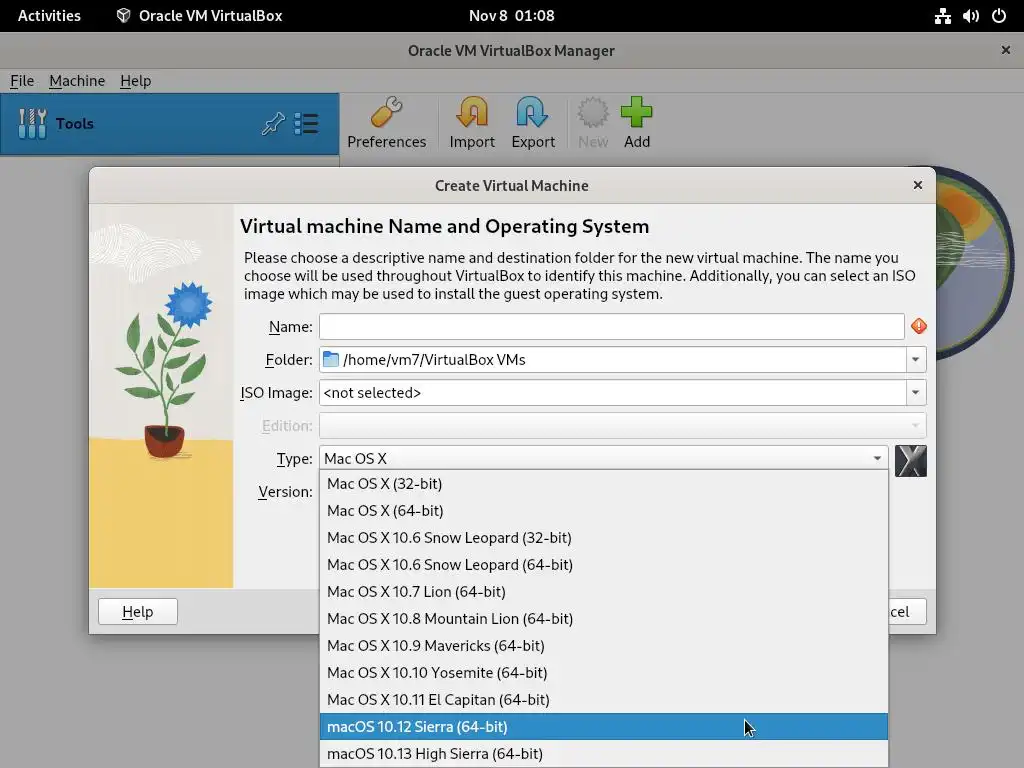Click the VirtualBox cube icon in top bar
The height and width of the screenshot is (768, 1024).
pos(123,16)
